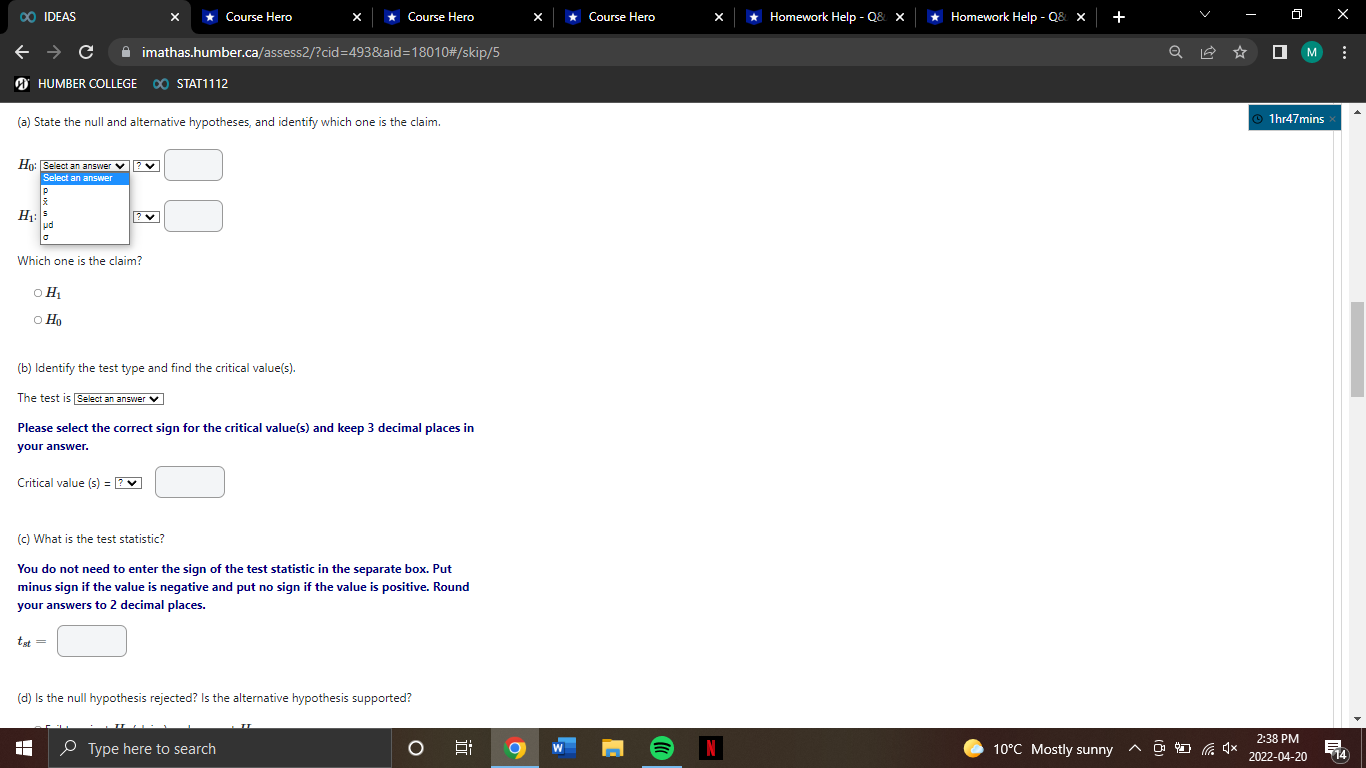The image size is (1366, 768).
Task: Open the tab search chevron
Action: click(1205, 17)
